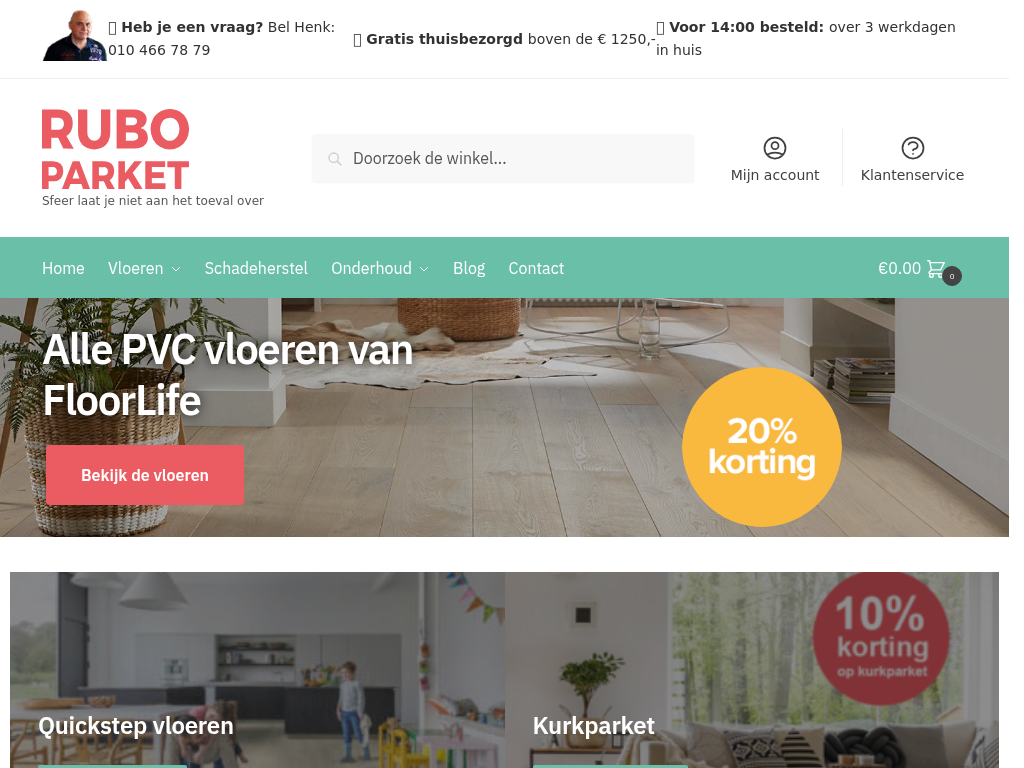Click the red 10% korting kurkparket badge
This screenshot has height=768, width=1024.
tap(881, 638)
